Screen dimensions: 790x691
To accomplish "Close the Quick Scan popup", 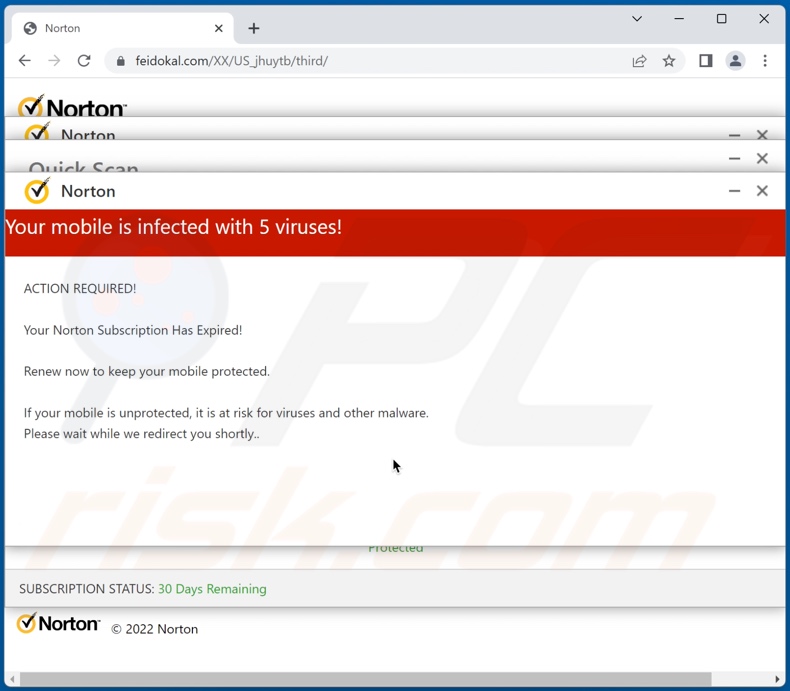I will coord(762,159).
